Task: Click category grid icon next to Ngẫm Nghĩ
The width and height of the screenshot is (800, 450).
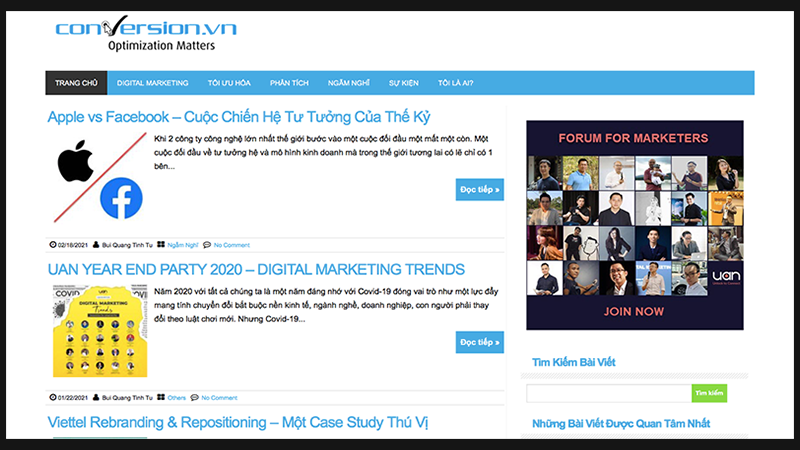Action: 161,245
